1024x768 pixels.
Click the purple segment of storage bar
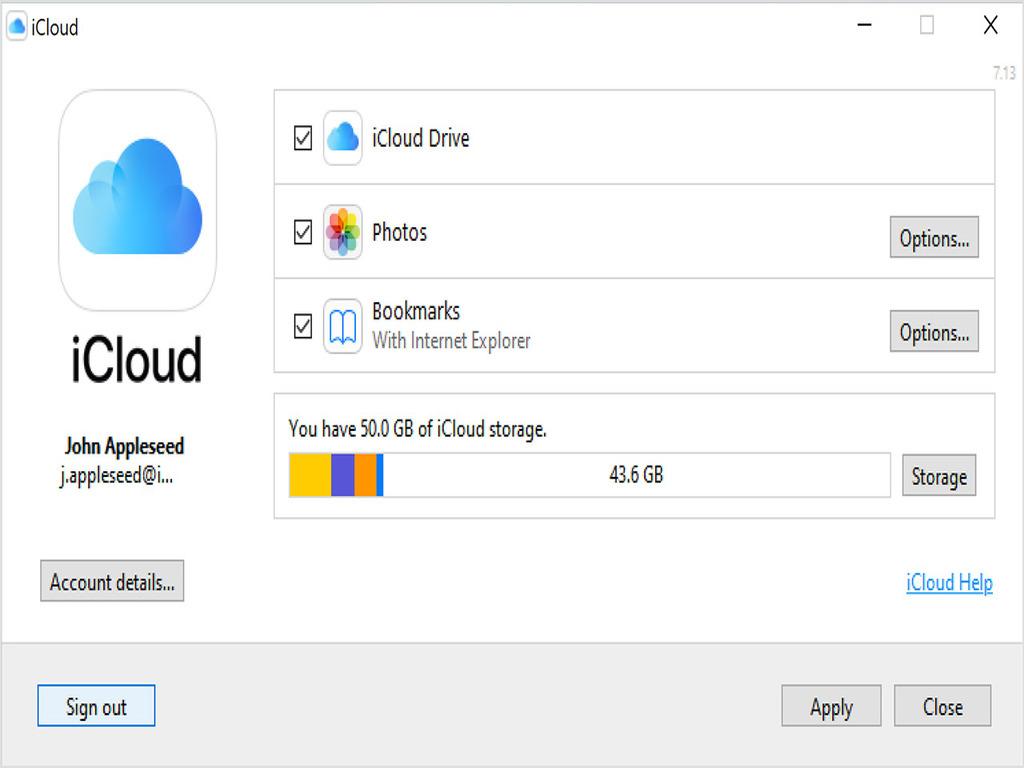coord(343,475)
